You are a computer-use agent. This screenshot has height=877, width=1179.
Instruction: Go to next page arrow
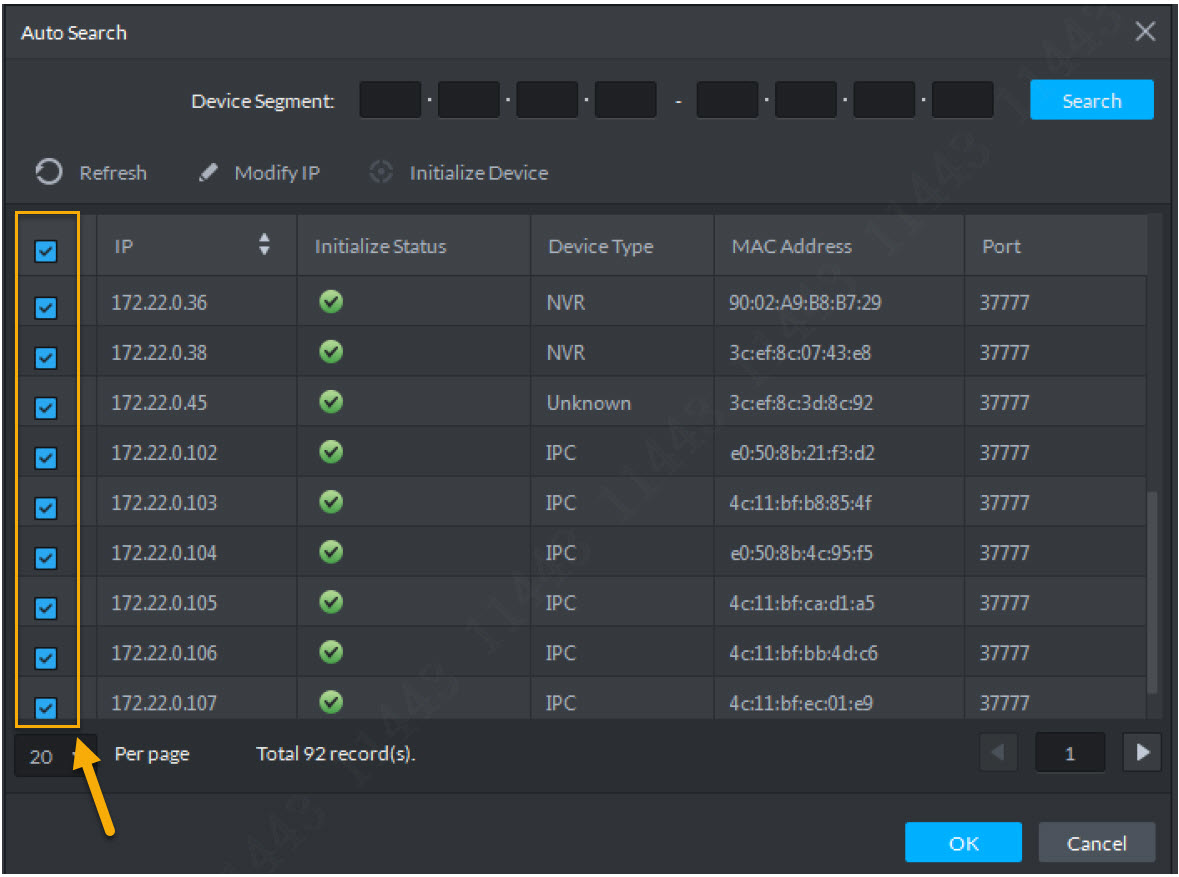tap(1142, 752)
